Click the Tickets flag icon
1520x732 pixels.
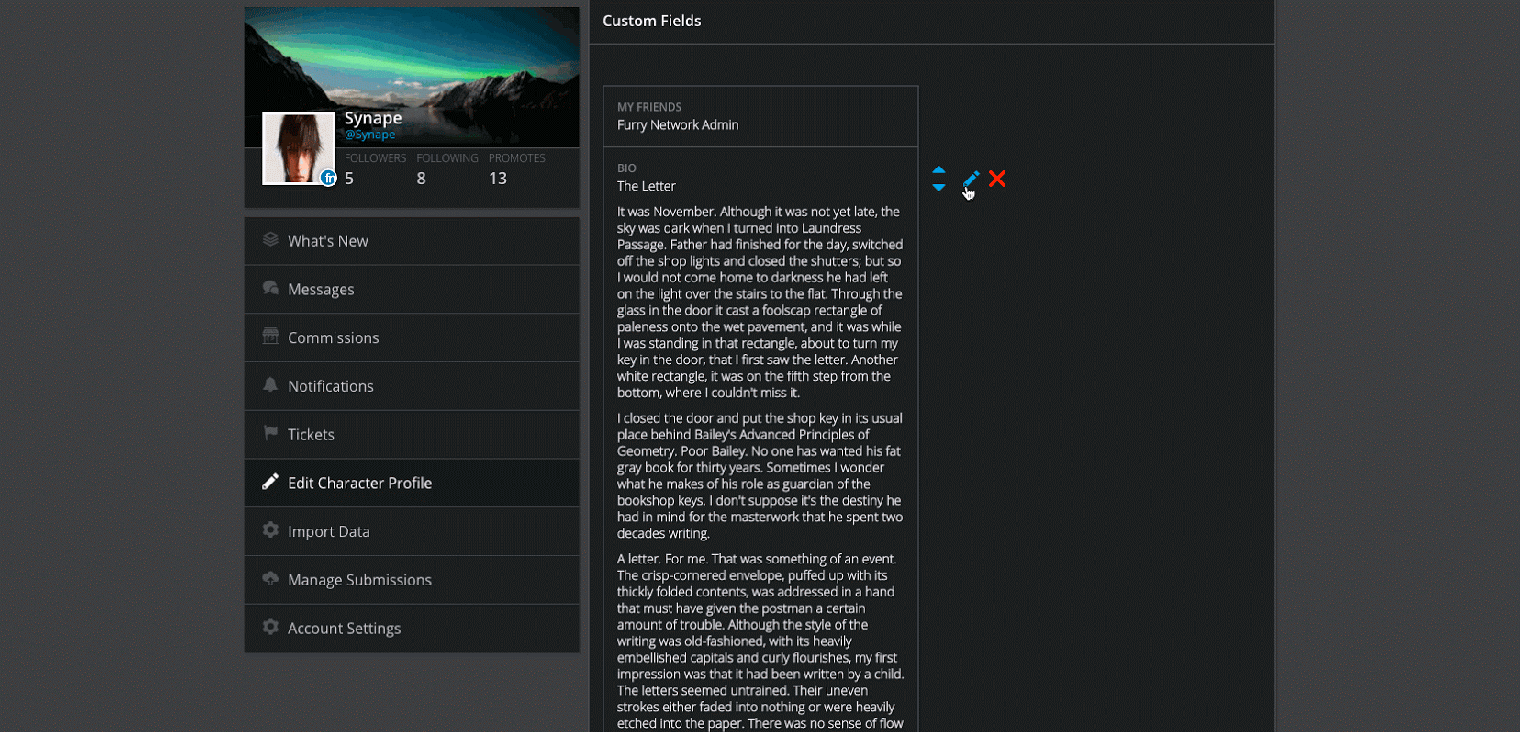click(270, 433)
